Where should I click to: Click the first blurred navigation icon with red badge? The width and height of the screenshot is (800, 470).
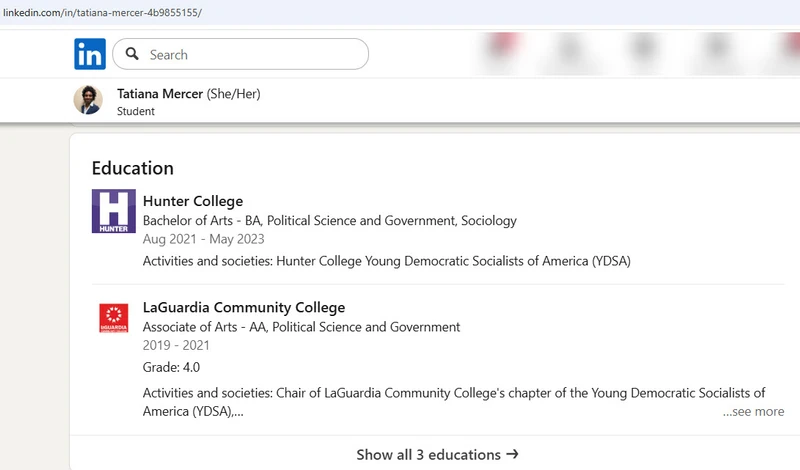tap(505, 52)
